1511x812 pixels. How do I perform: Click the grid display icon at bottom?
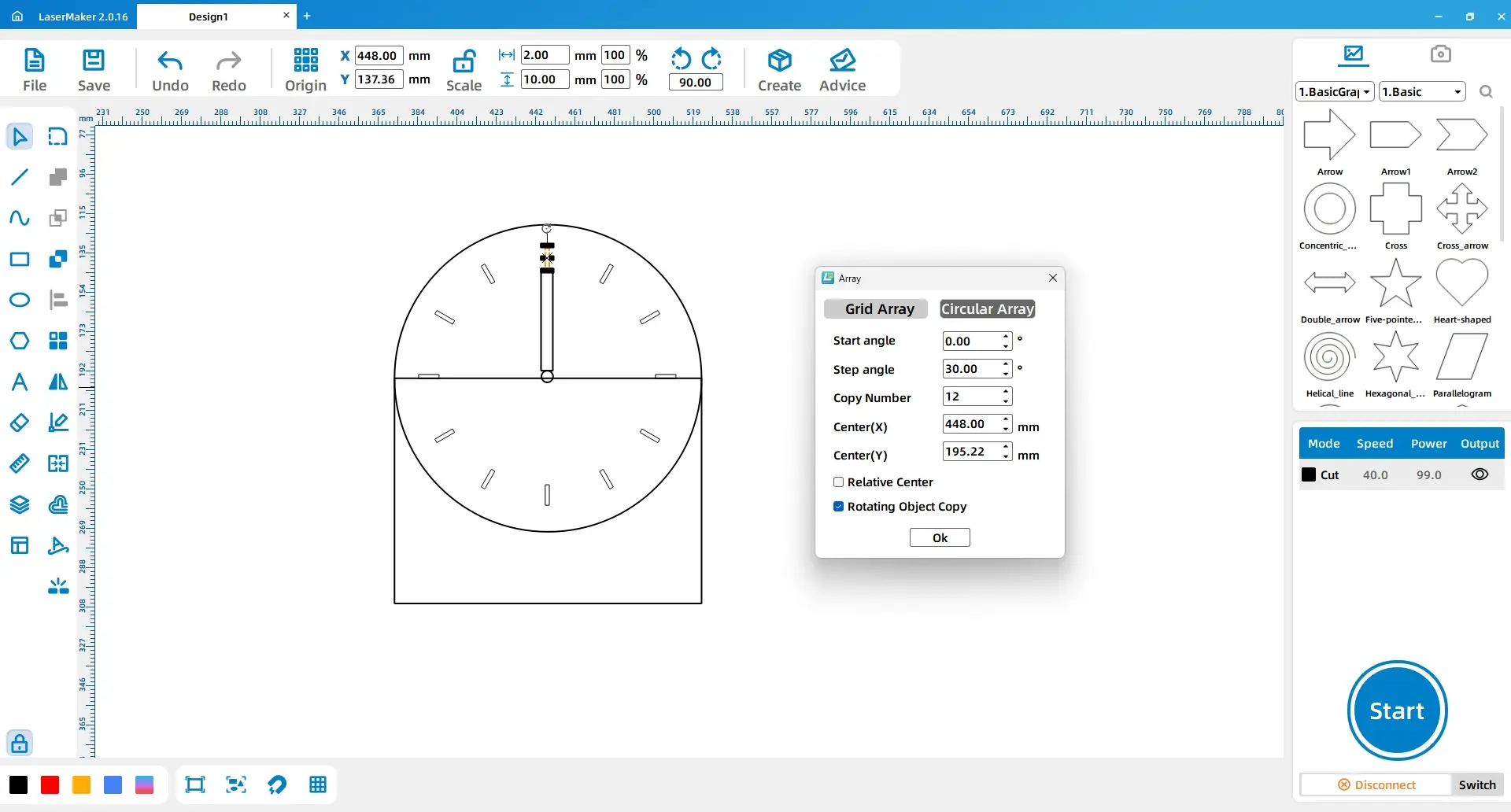tap(318, 784)
